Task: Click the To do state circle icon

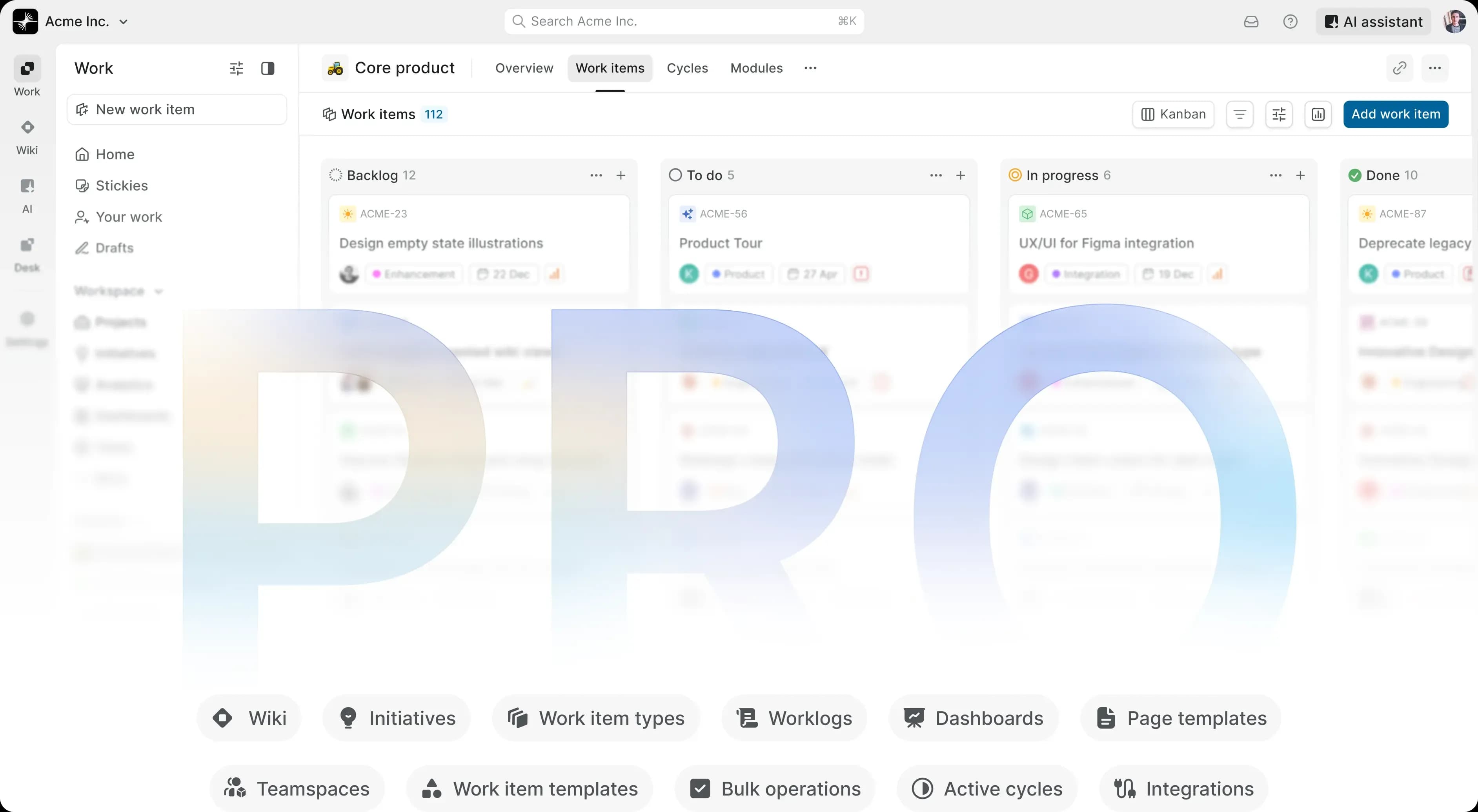Action: pos(675,175)
